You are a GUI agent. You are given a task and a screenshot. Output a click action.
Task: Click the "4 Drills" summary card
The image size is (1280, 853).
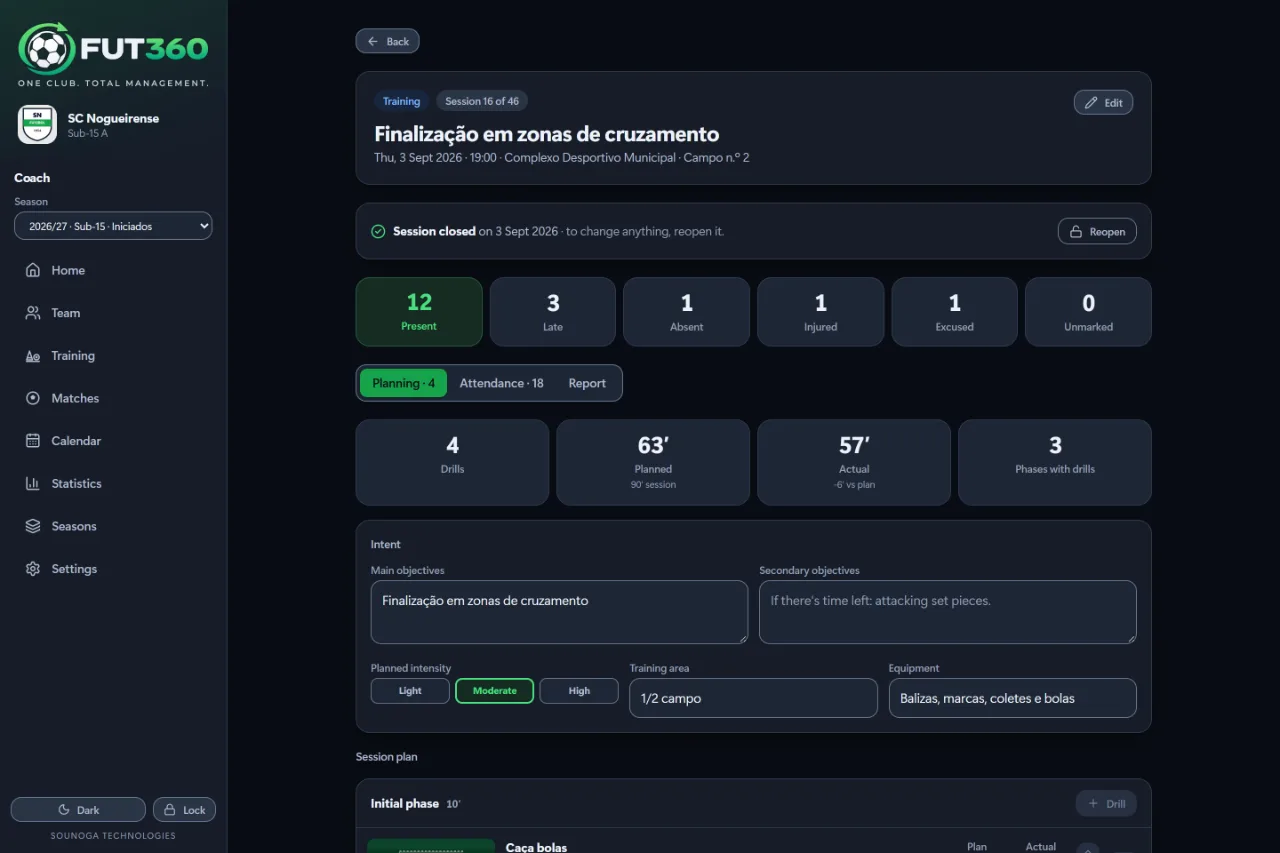tap(452, 462)
